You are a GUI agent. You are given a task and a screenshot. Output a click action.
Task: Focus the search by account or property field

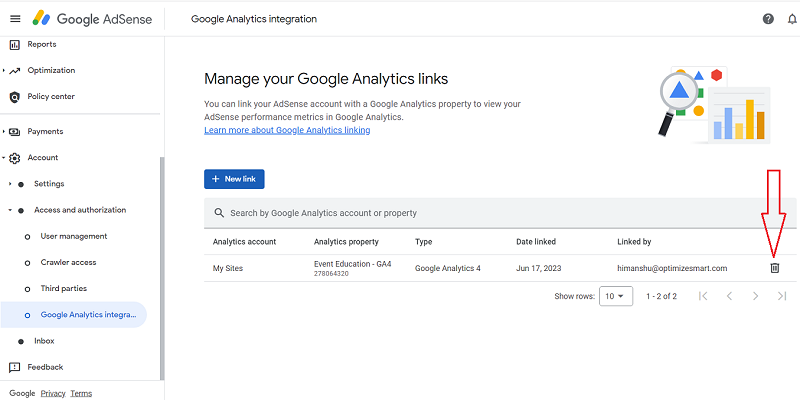(x=500, y=213)
